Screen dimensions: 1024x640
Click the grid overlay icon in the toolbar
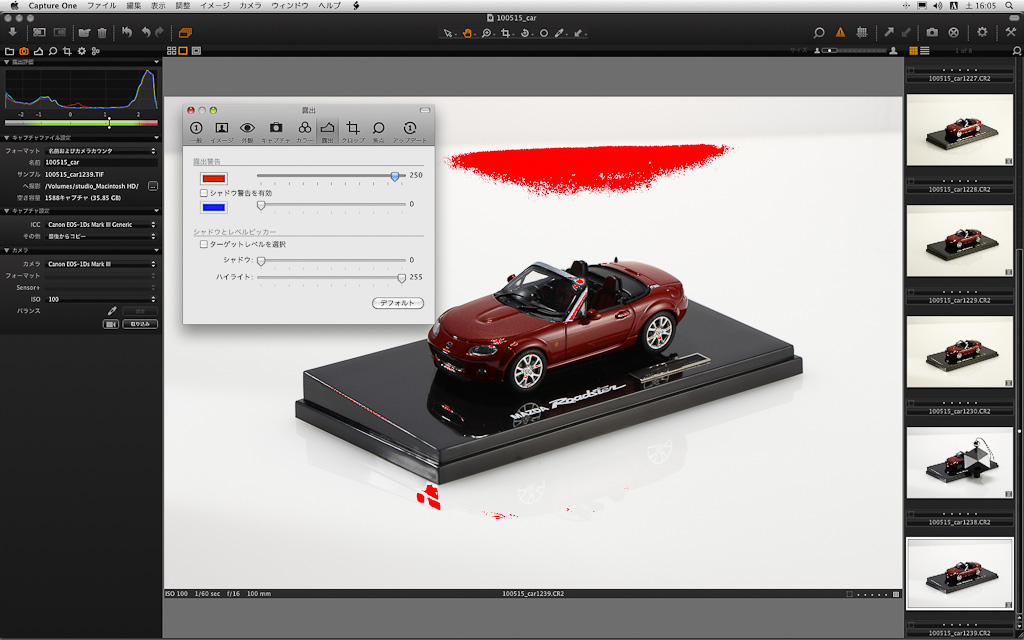pyautogui.click(x=861, y=33)
